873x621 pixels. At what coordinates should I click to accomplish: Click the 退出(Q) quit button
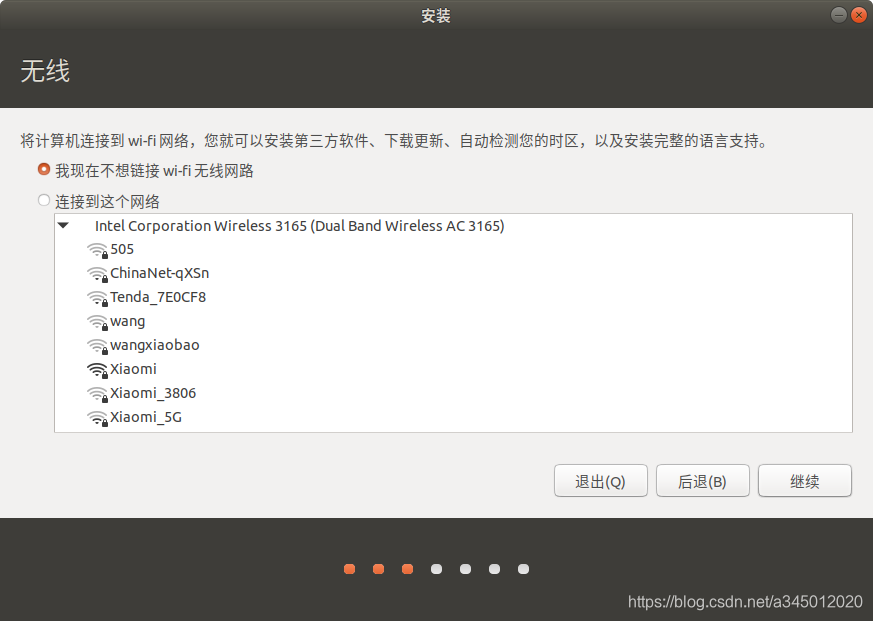point(601,481)
